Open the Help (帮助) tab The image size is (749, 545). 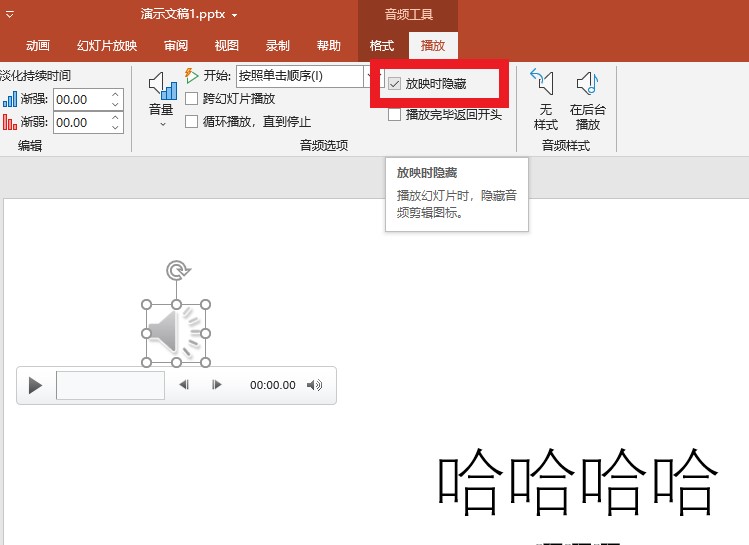329,45
